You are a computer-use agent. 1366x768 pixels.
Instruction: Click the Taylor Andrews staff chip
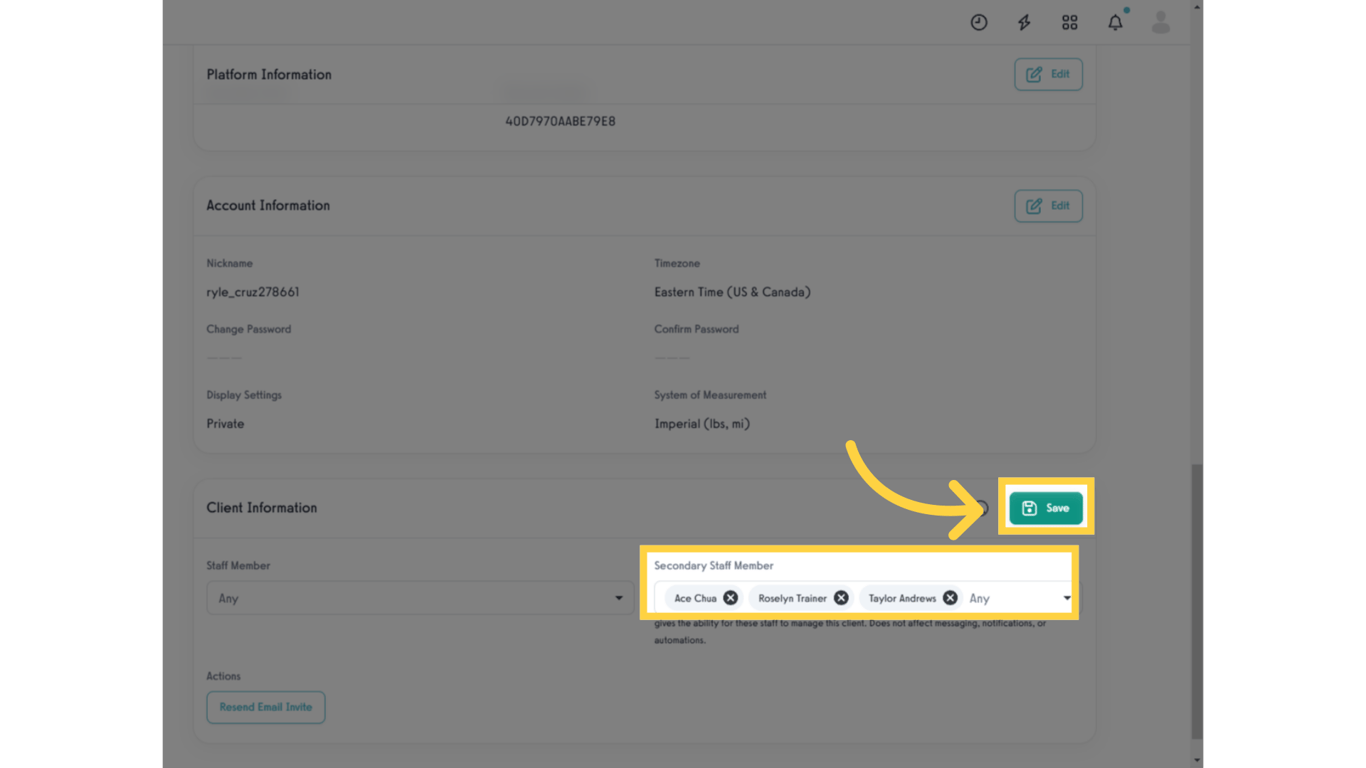pyautogui.click(x=911, y=598)
